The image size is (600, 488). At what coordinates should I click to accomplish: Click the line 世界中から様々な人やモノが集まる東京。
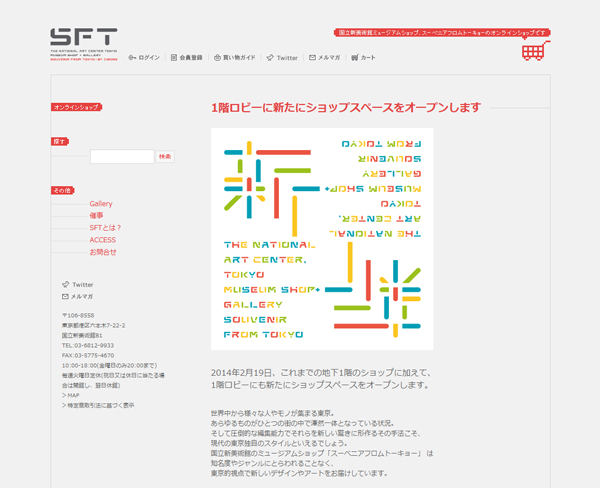[273, 413]
